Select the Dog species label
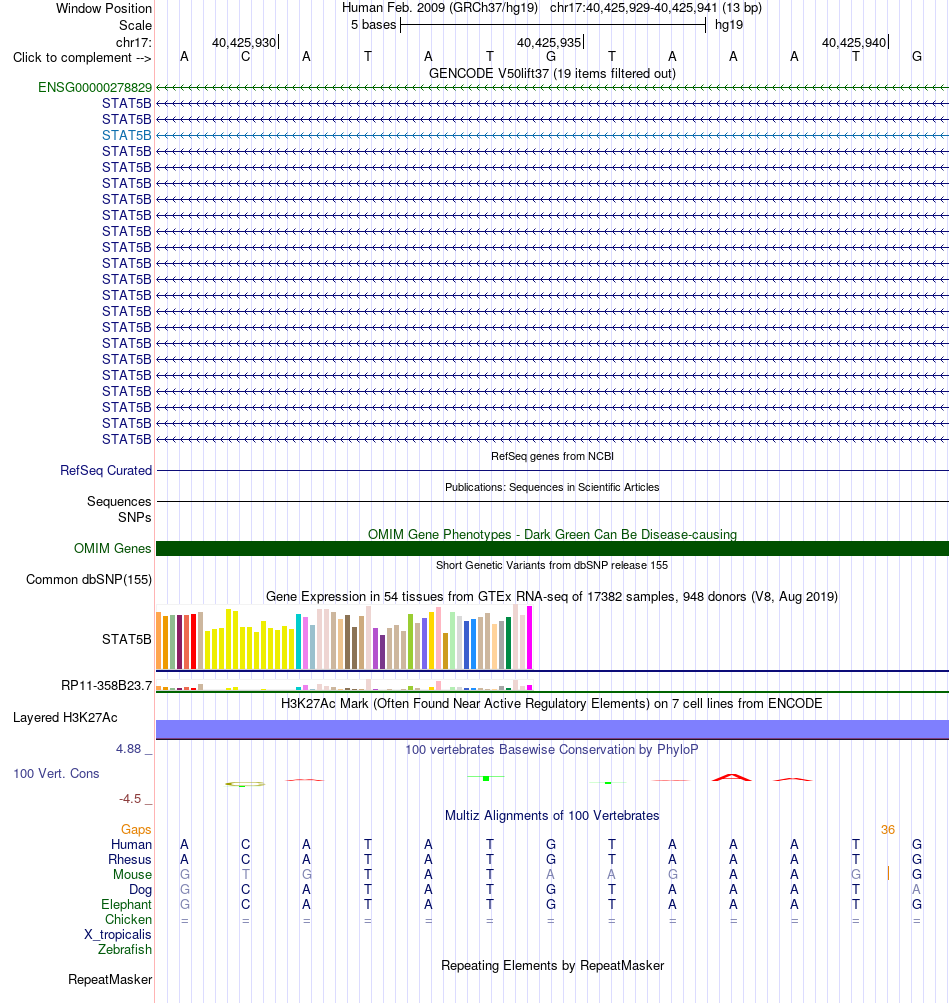The width and height of the screenshot is (950, 1003). (141, 890)
